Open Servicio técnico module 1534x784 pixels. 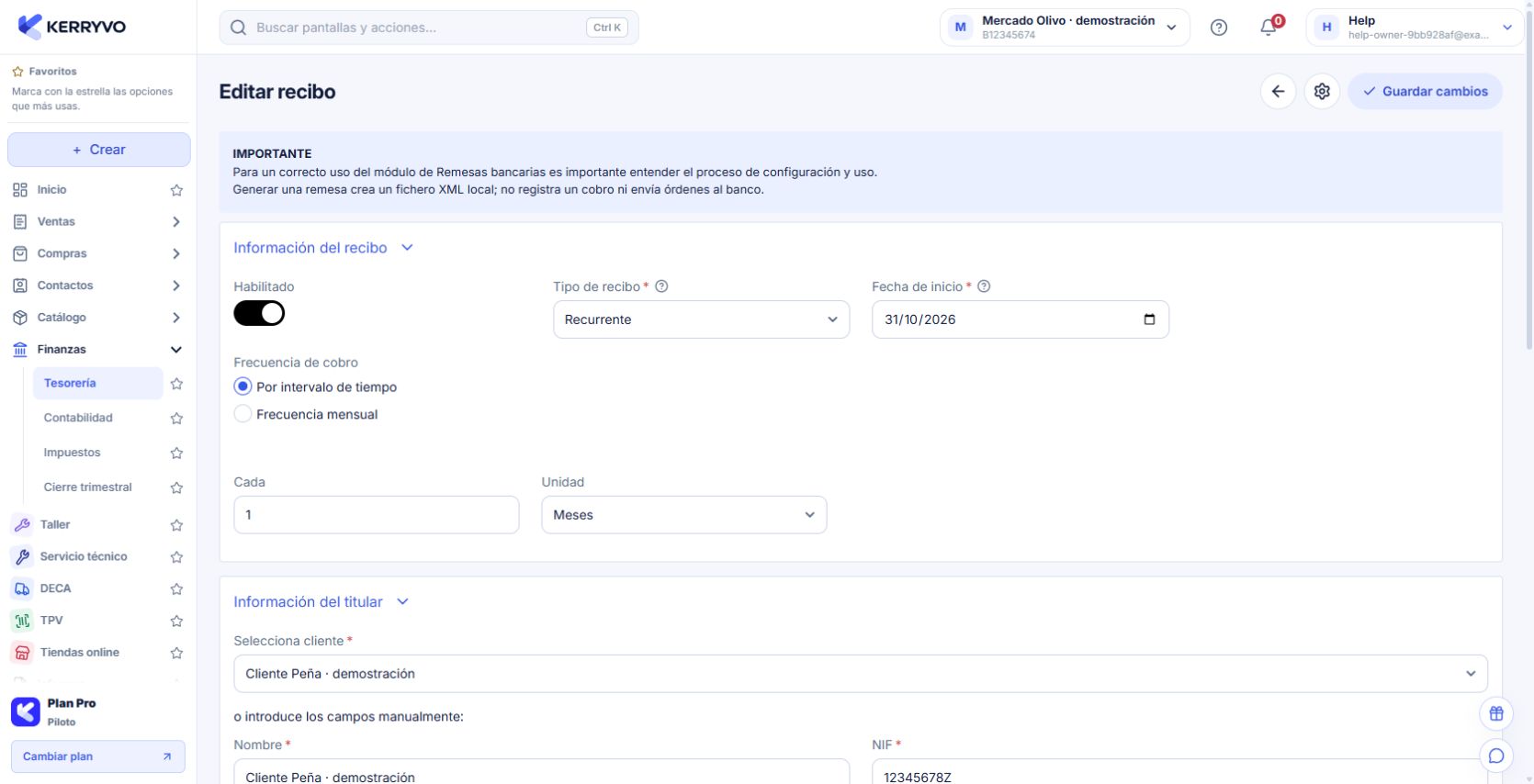(x=83, y=556)
